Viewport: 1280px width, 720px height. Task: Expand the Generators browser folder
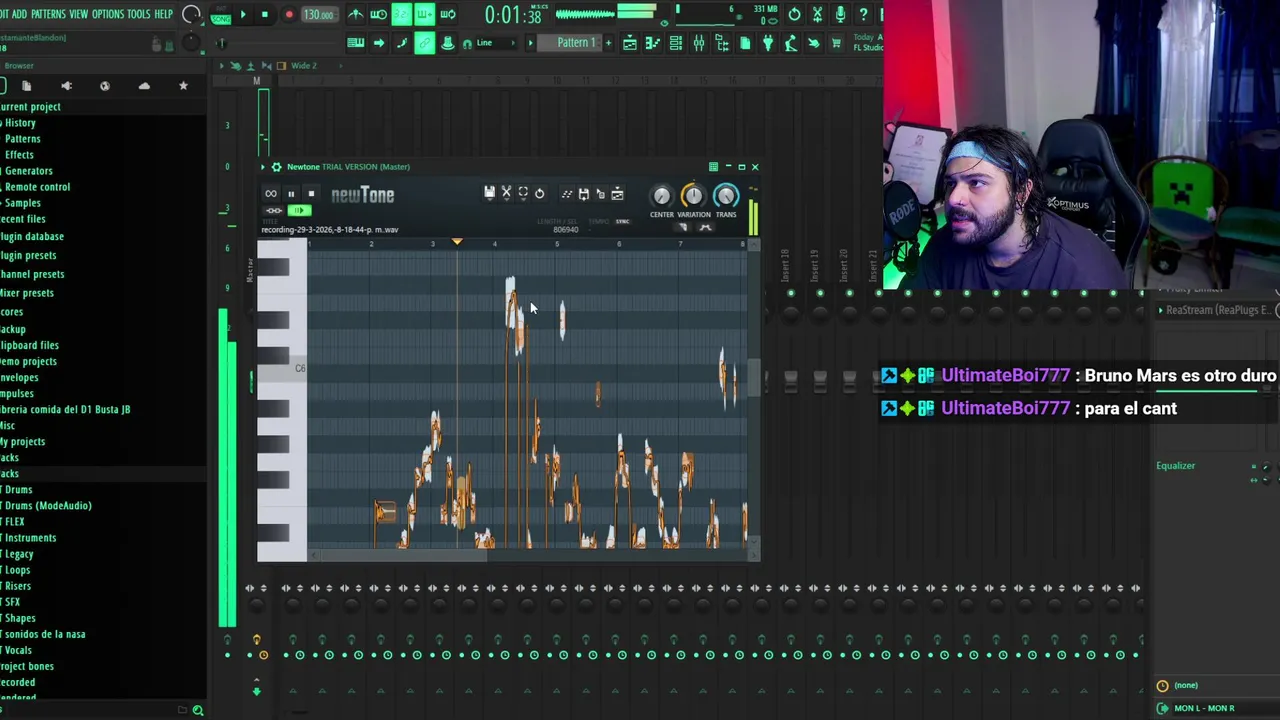click(27, 170)
